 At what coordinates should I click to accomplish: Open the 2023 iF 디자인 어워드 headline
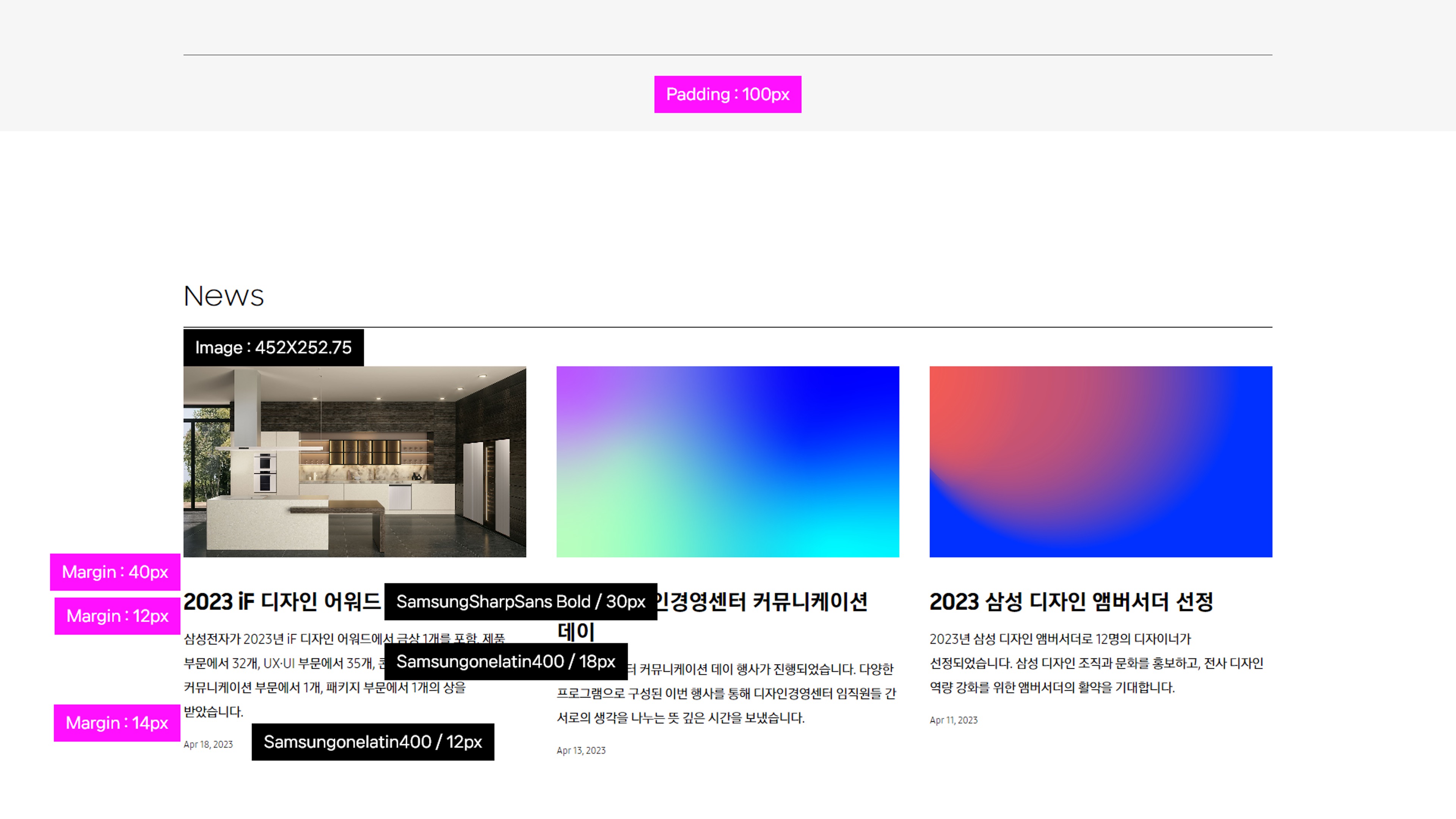(x=281, y=601)
